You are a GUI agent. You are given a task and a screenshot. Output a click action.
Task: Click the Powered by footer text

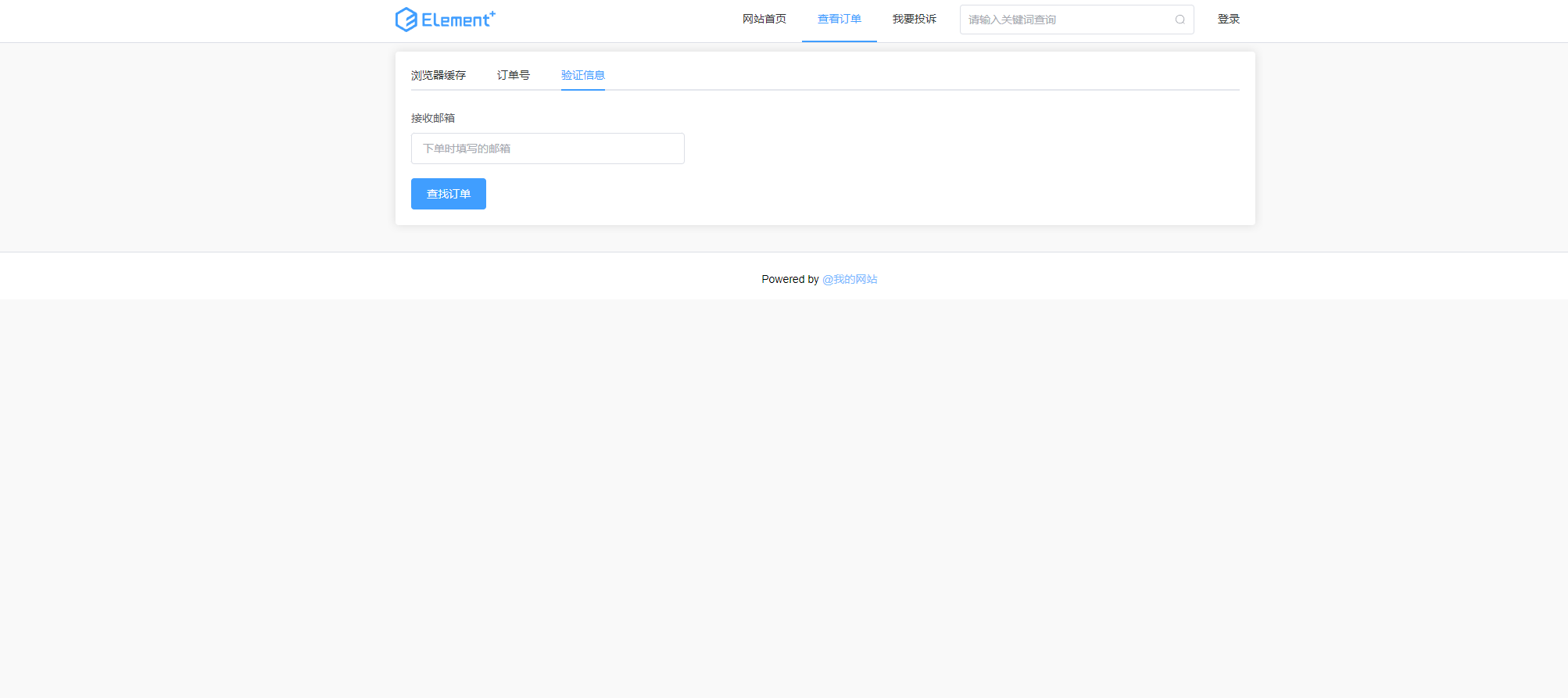tap(789, 279)
